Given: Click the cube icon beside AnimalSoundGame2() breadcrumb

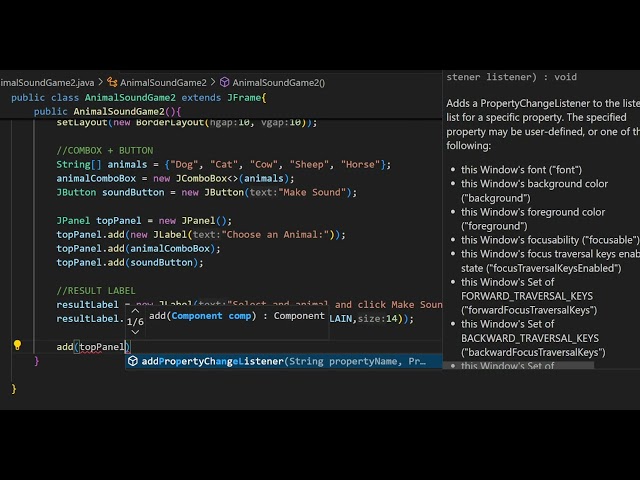Looking at the screenshot, I should (x=224, y=82).
